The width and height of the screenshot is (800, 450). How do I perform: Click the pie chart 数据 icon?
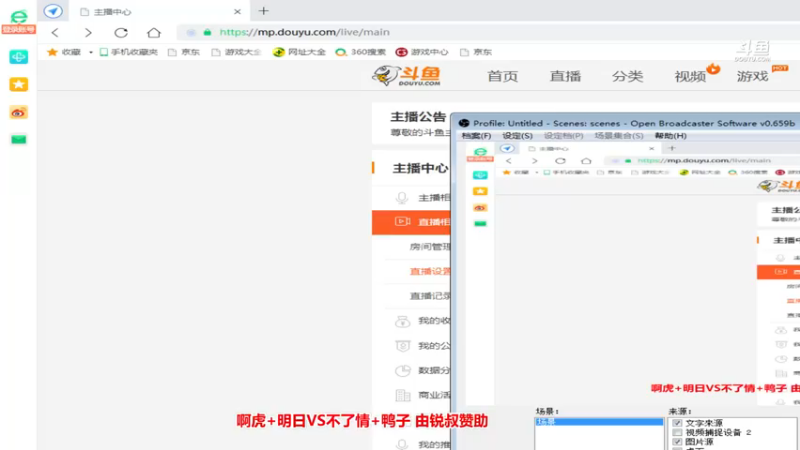403,370
